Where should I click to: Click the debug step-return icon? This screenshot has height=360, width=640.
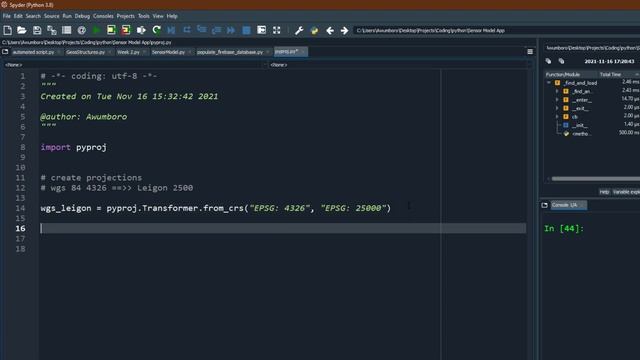click(216, 30)
